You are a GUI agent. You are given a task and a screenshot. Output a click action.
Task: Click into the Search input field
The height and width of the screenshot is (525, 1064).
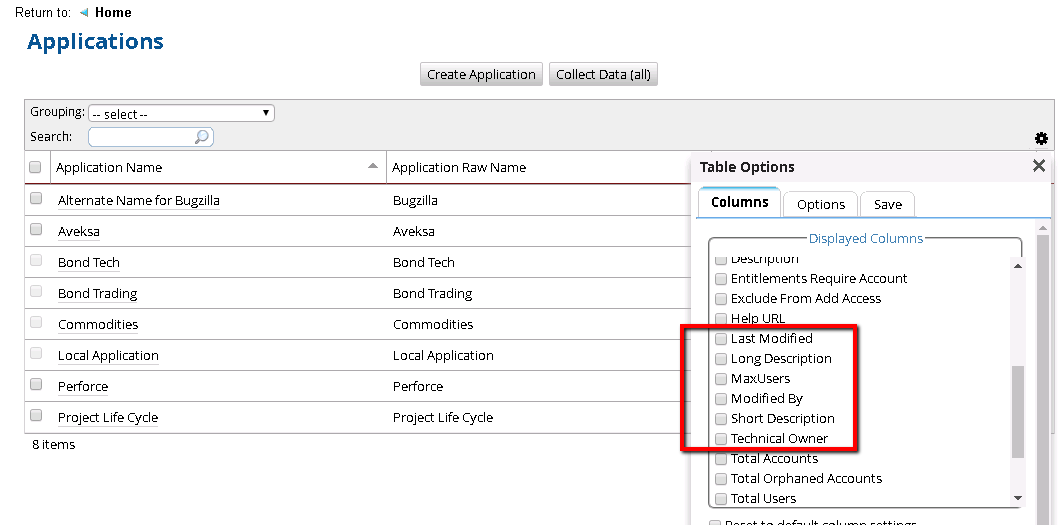tap(142, 137)
